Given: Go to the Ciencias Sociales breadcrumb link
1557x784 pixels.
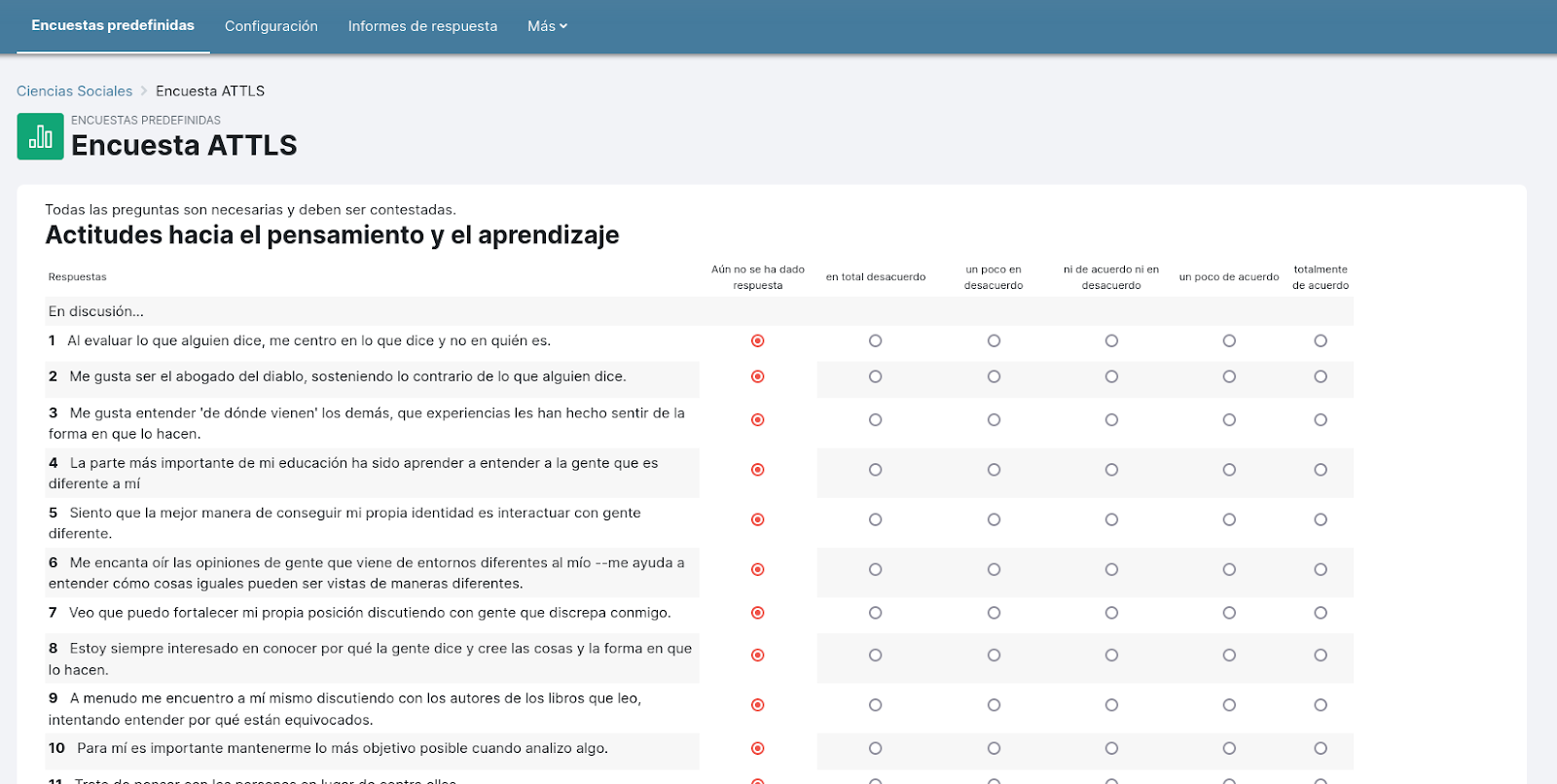Looking at the screenshot, I should (74, 90).
